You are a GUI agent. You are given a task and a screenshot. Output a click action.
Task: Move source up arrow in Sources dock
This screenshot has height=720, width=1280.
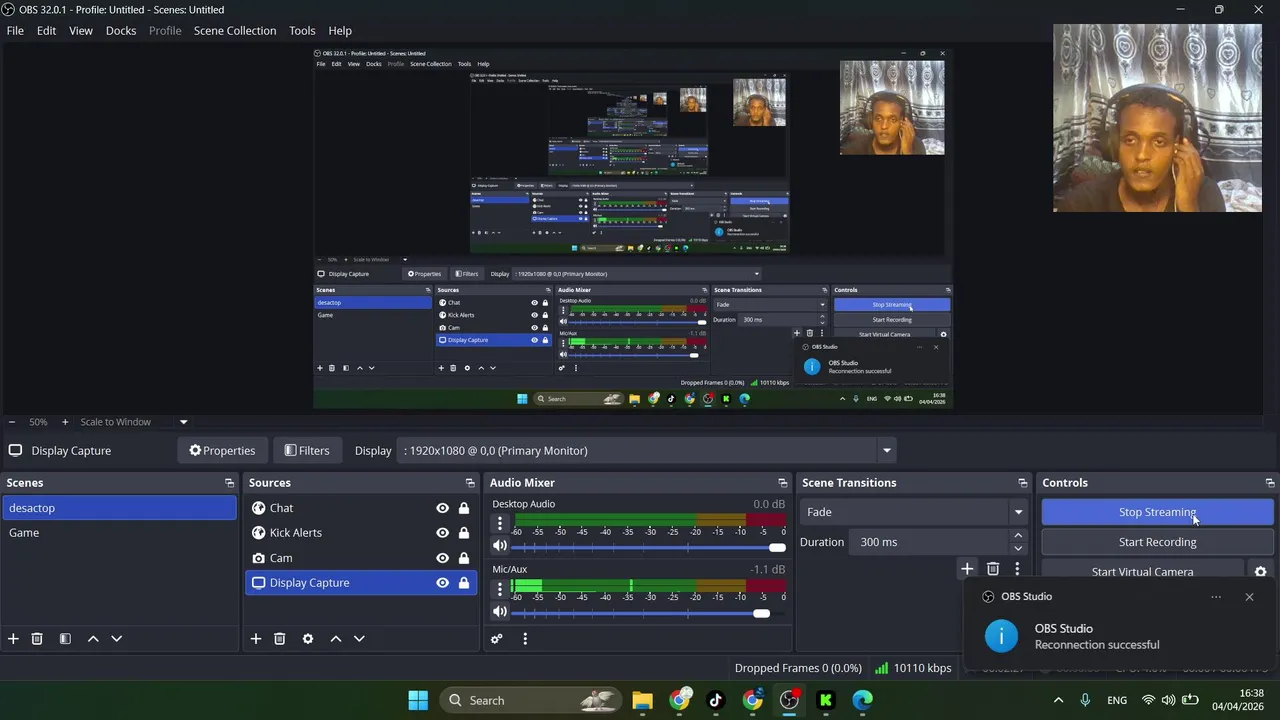click(x=336, y=639)
